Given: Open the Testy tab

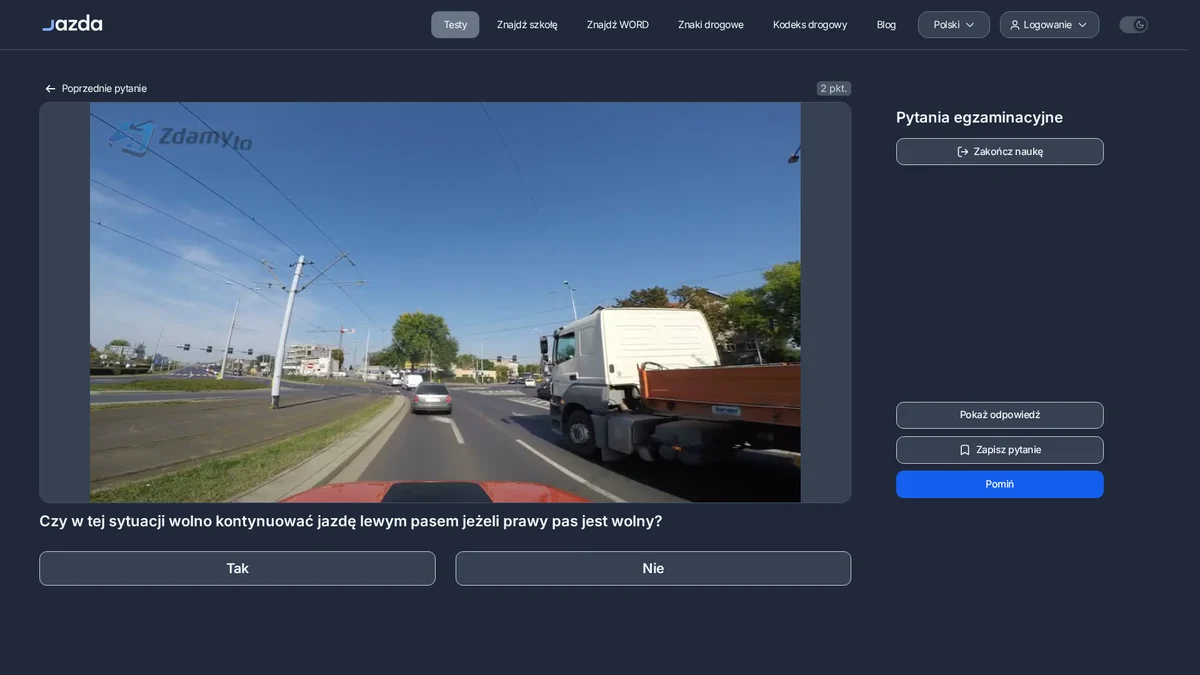Looking at the screenshot, I should tap(455, 25).
